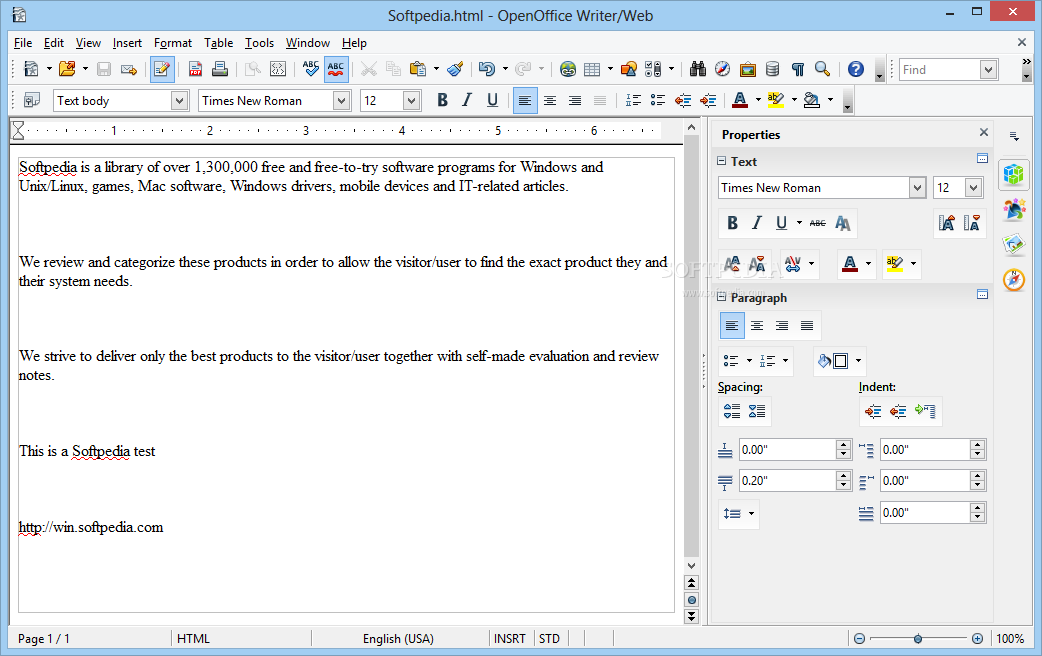Collapse the Paragraph section in Properties
Screen dimensions: 1042x656
pyautogui.click(x=721, y=297)
